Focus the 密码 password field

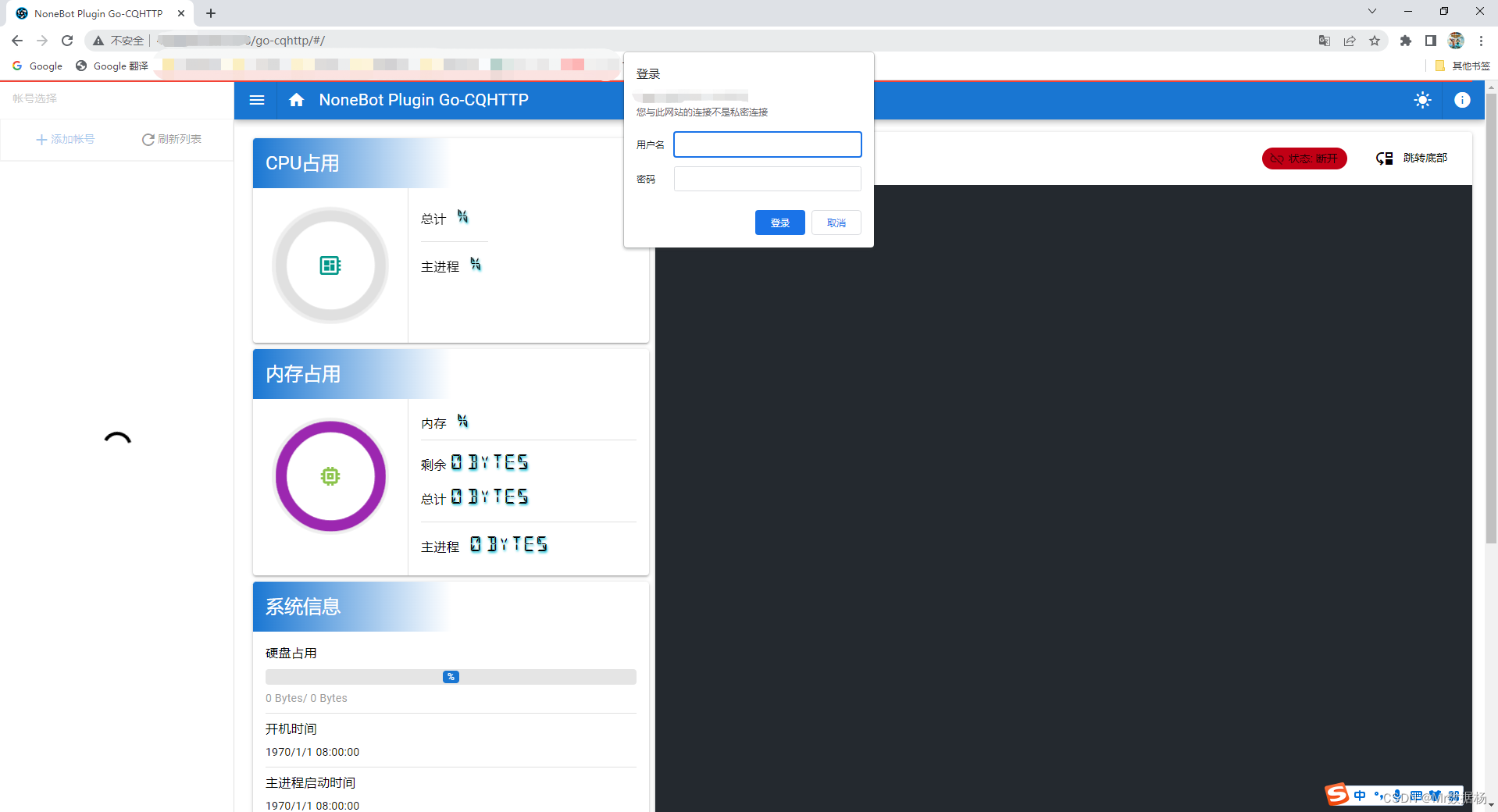pyautogui.click(x=767, y=179)
